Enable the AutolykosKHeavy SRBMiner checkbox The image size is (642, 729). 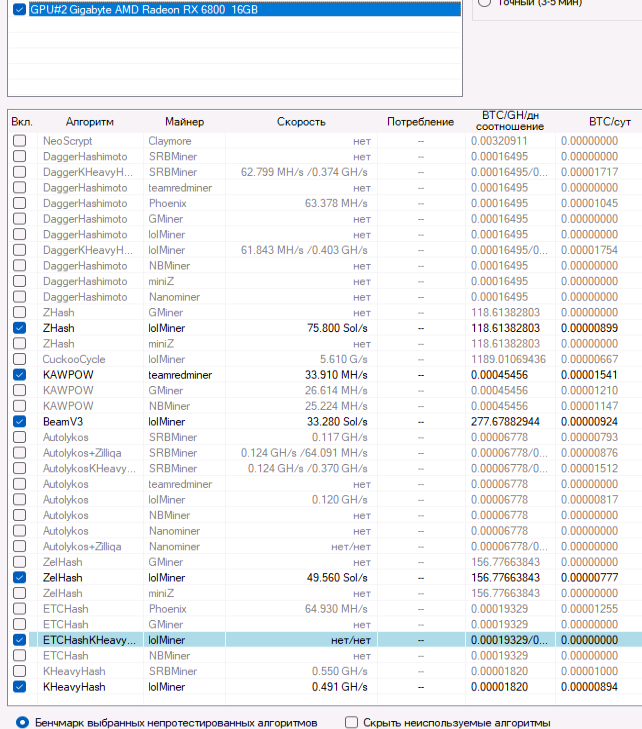(20, 468)
